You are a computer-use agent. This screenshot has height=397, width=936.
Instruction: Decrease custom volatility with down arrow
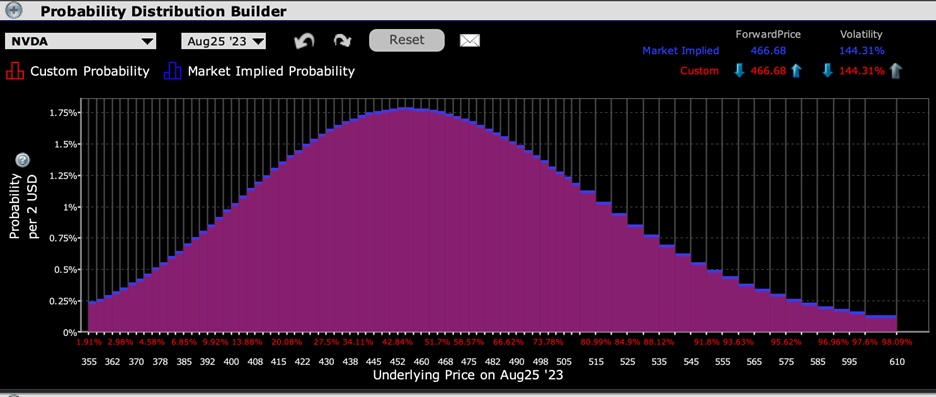coord(827,70)
